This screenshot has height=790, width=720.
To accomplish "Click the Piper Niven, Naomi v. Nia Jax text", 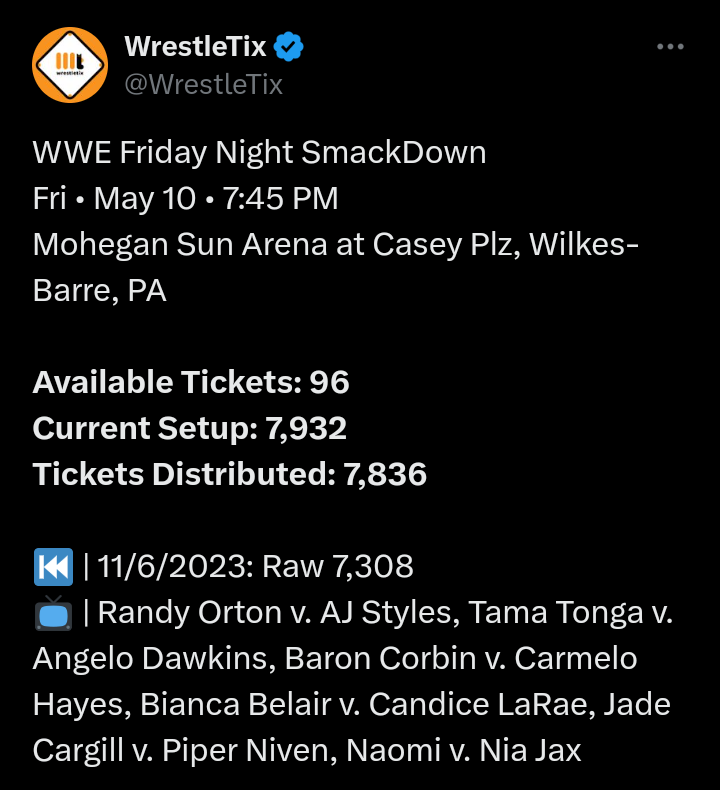I will 371,751.
